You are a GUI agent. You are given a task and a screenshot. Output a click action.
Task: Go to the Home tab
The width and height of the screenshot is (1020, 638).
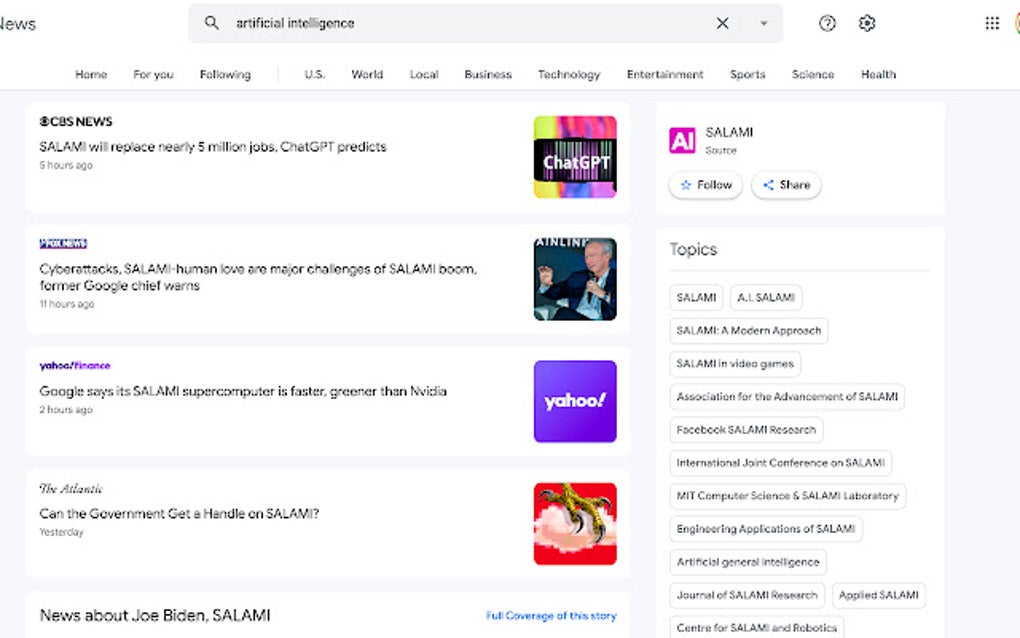pyautogui.click(x=91, y=74)
